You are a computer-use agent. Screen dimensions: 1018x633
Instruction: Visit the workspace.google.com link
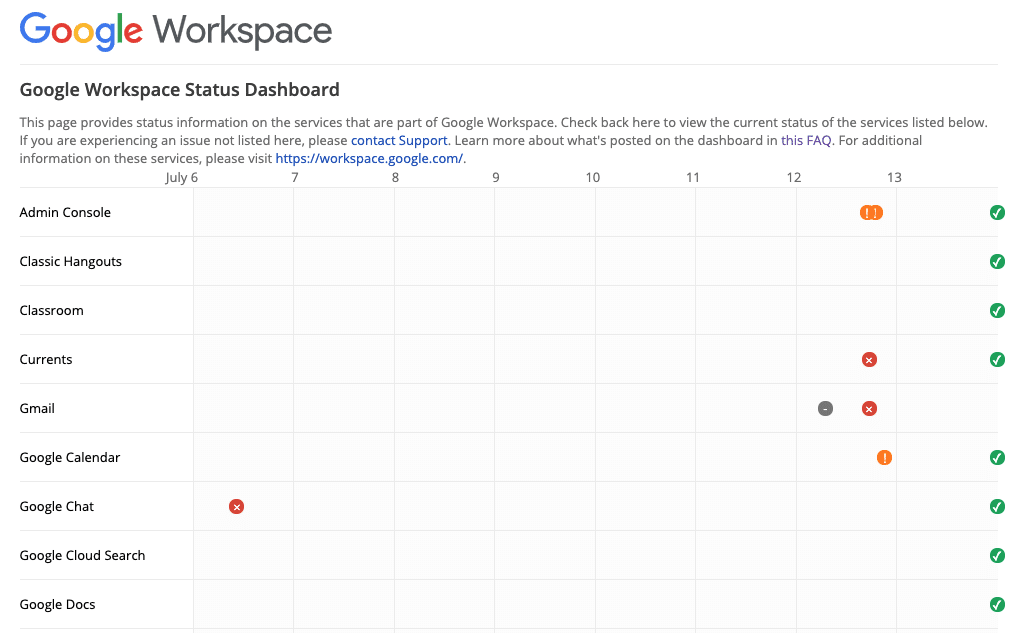[368, 159]
